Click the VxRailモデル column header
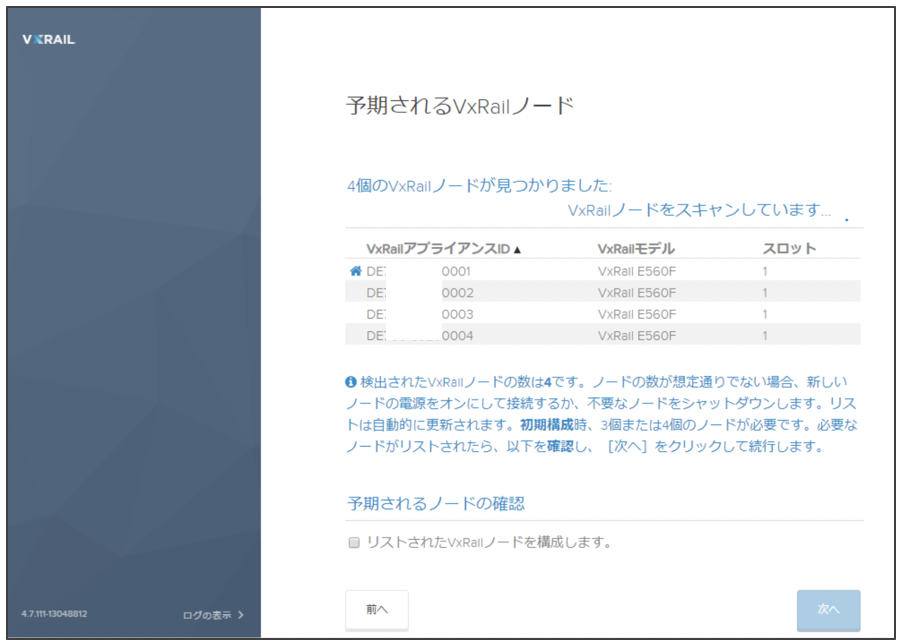The image size is (900, 644). point(636,249)
